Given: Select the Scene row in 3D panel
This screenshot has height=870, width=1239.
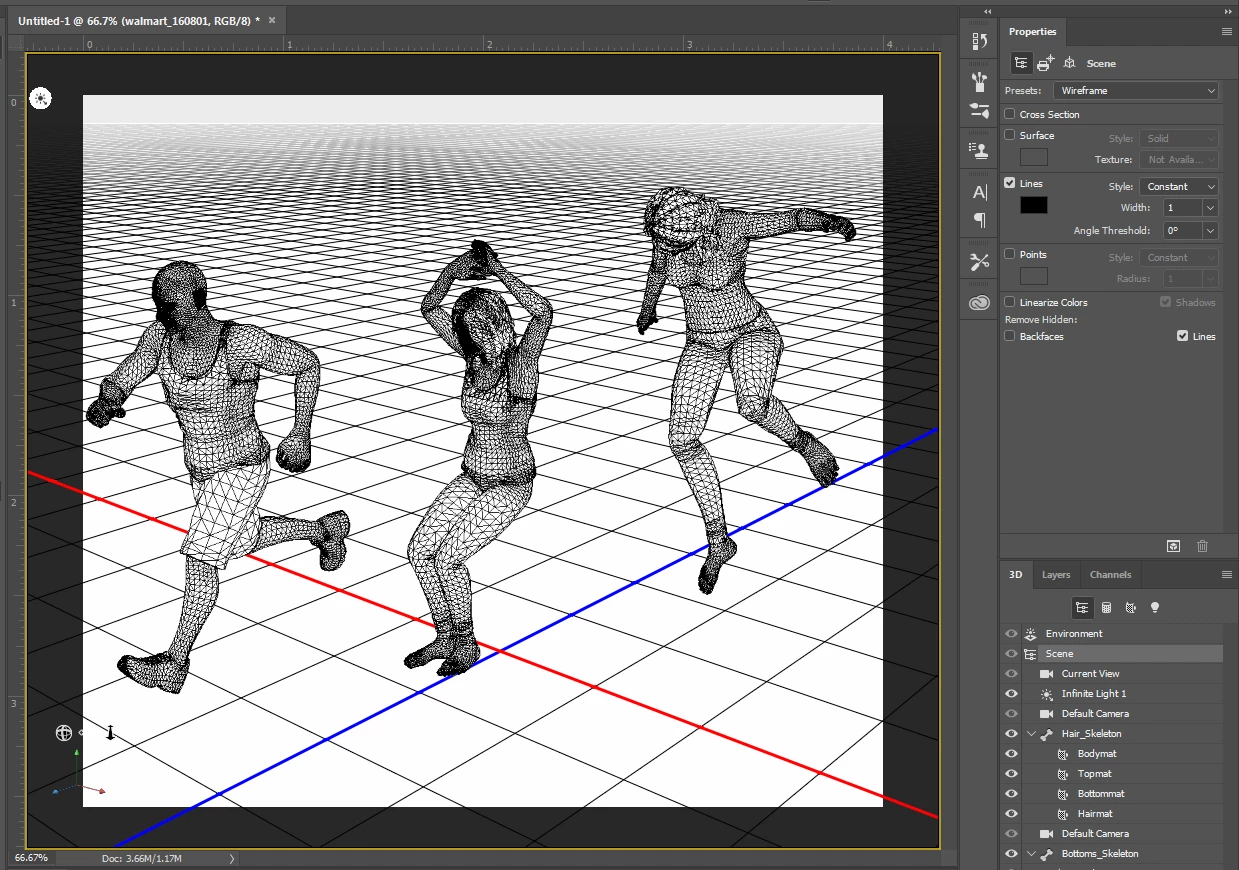Looking at the screenshot, I should pyautogui.click(x=1112, y=653).
